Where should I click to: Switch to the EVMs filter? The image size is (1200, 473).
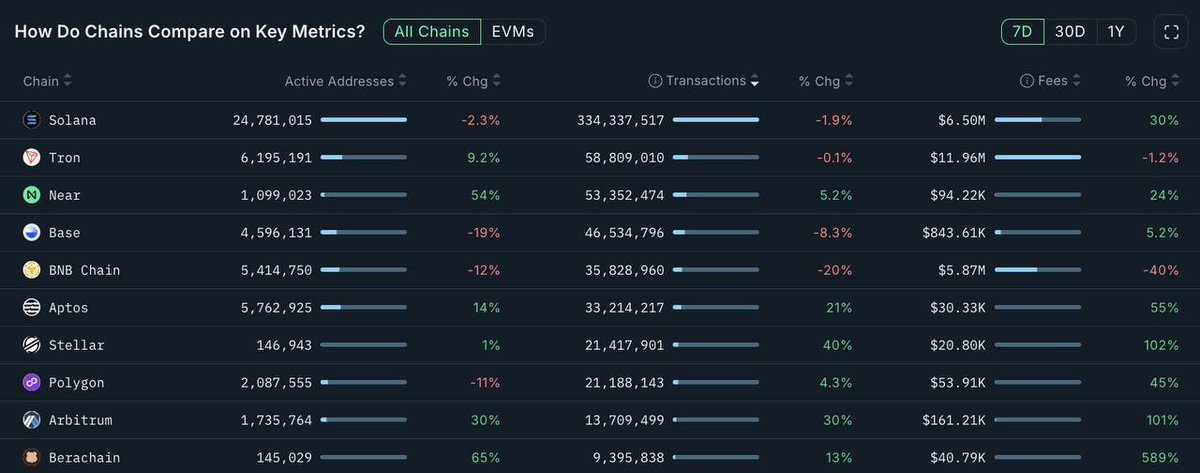[x=513, y=32]
